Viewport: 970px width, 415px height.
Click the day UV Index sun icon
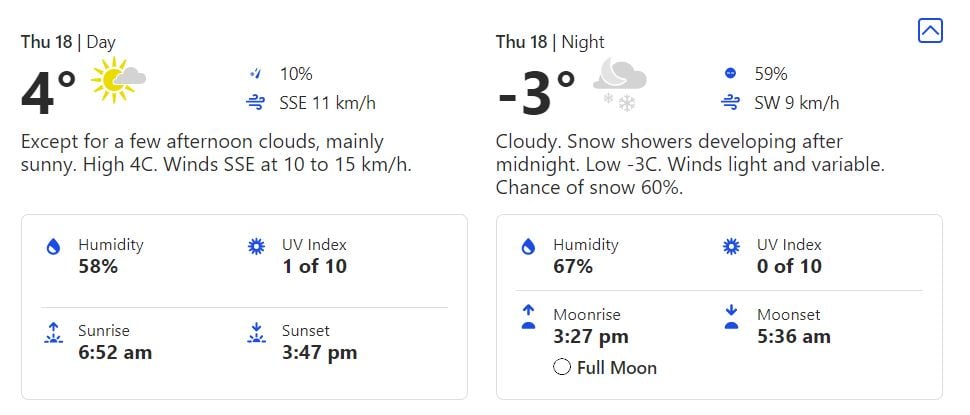tap(255, 246)
